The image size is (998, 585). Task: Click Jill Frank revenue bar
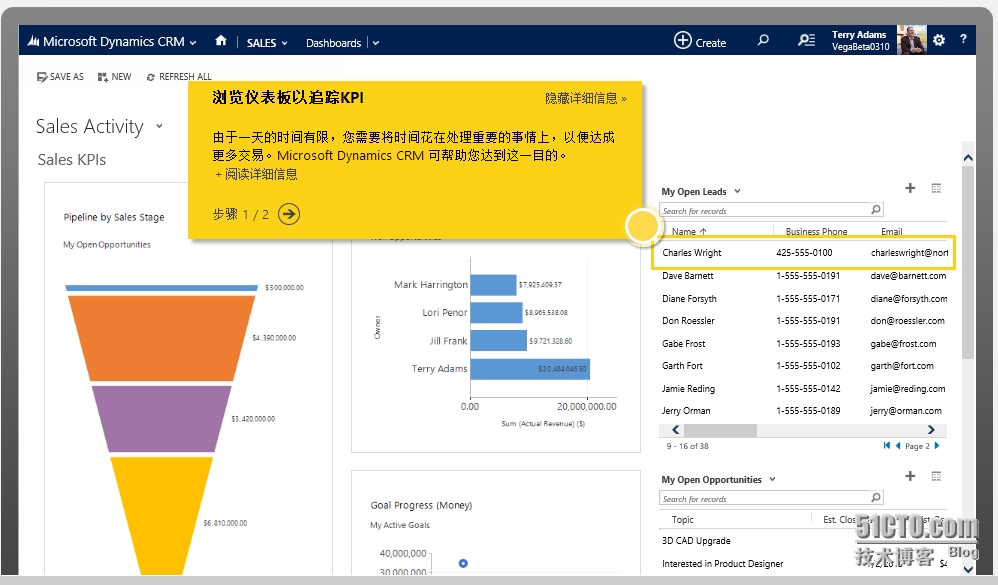[x=498, y=341]
